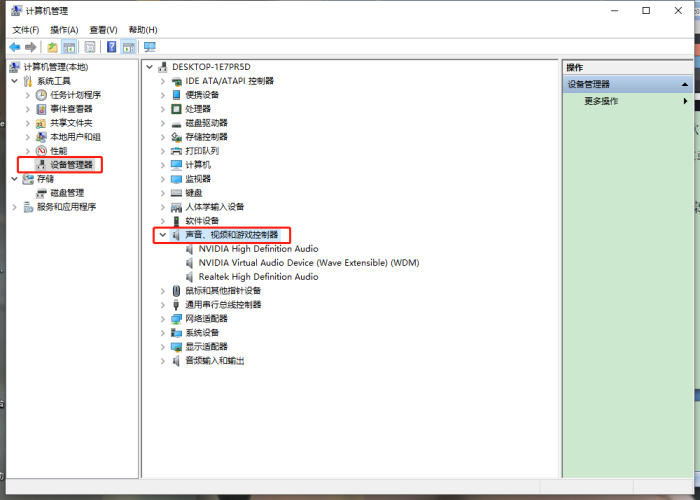The height and width of the screenshot is (500, 700).
Task: Click 更多操作 in the actions pane
Action: tap(601, 101)
